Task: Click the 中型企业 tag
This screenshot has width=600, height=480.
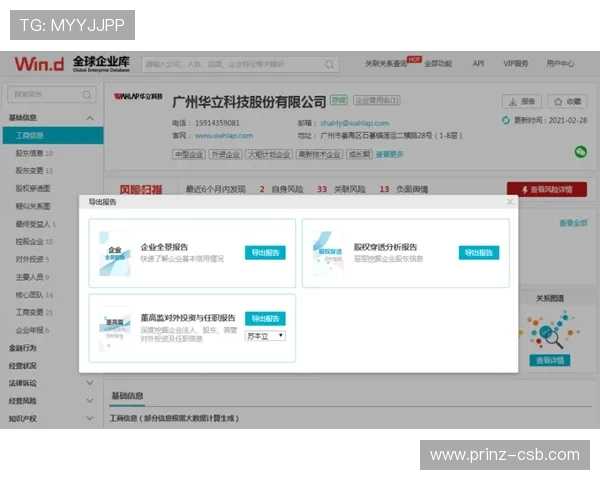Action: click(189, 154)
